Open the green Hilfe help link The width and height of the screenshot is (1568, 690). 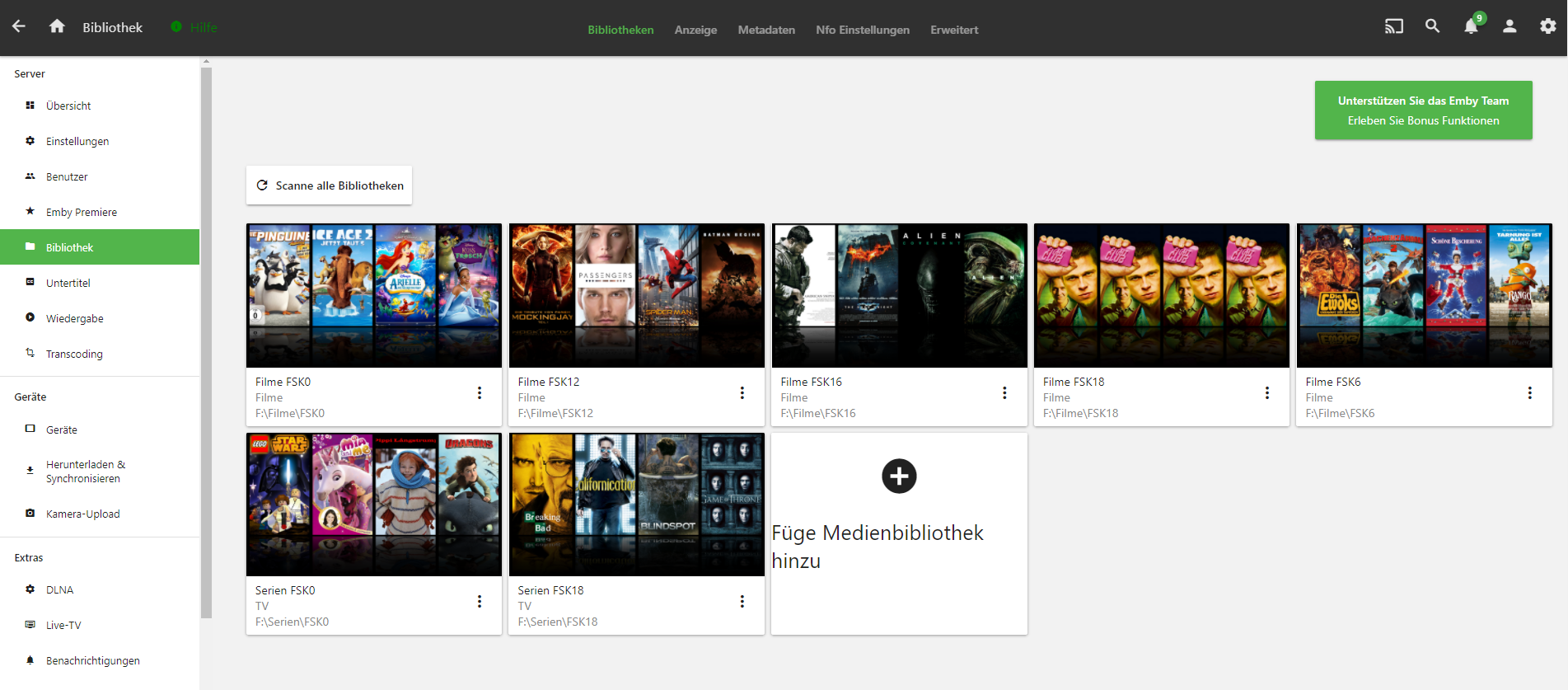click(194, 27)
